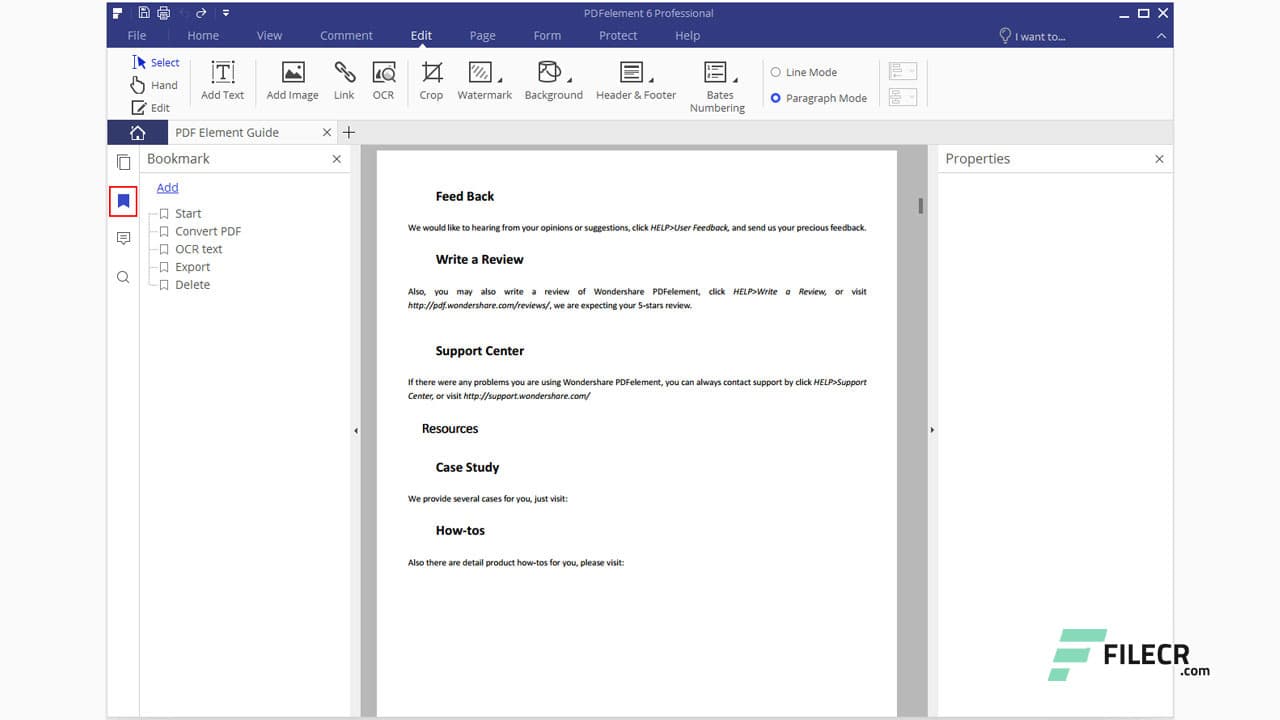Select the OCR tool
The height and width of the screenshot is (720, 1280).
click(383, 80)
